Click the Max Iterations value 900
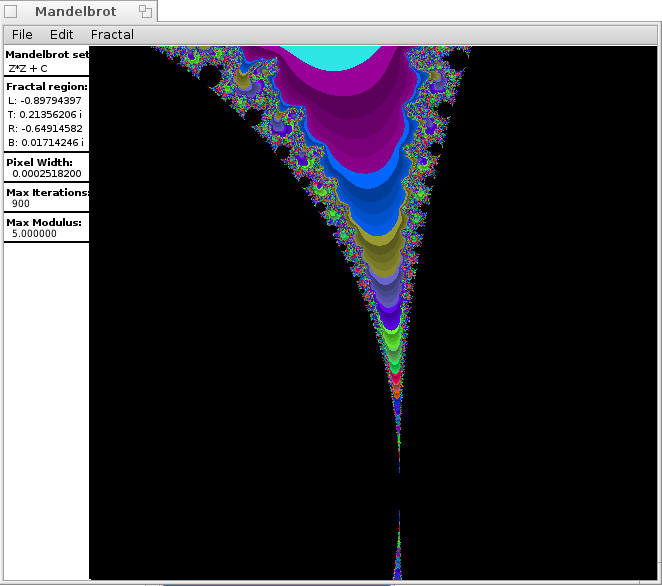 click(21, 204)
